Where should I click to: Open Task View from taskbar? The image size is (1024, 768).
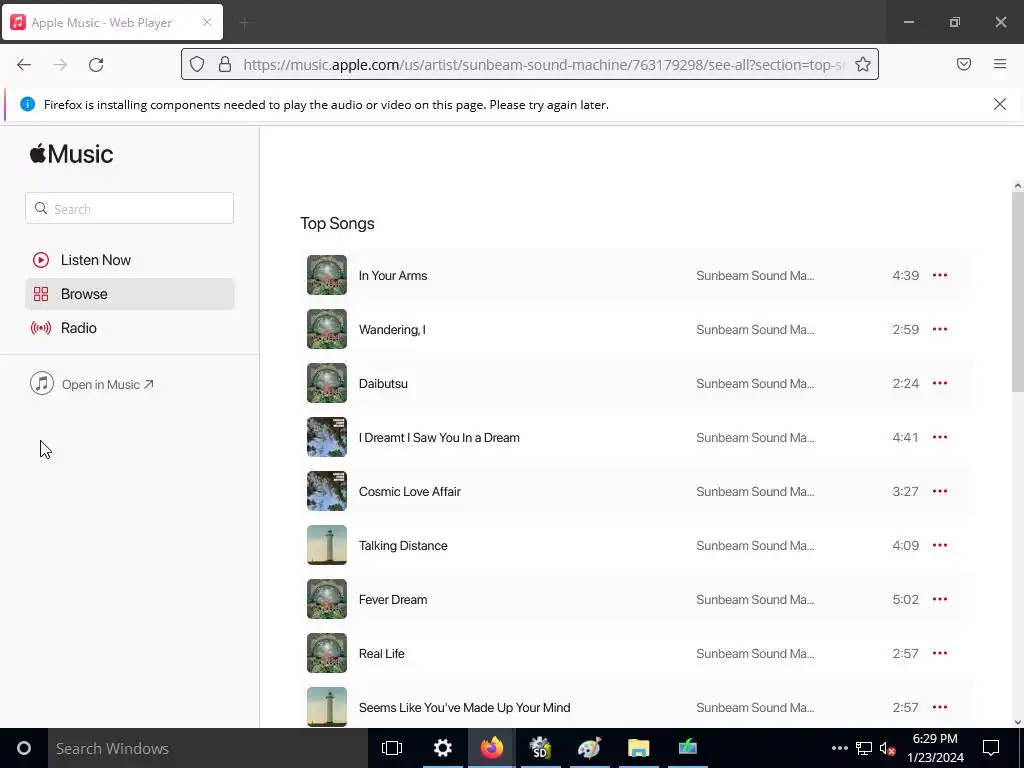point(392,748)
